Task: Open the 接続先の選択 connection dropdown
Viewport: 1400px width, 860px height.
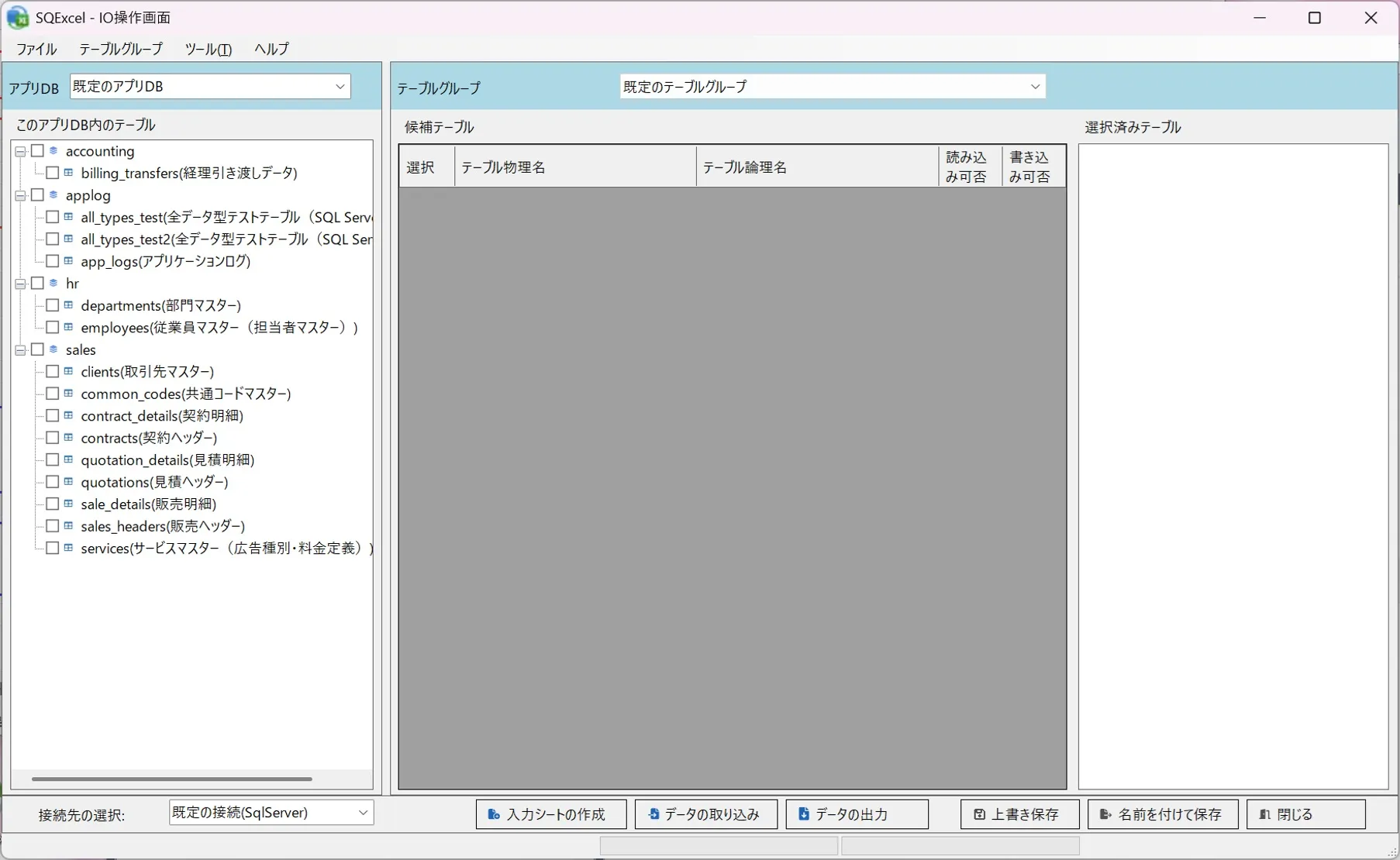Action: click(271, 813)
